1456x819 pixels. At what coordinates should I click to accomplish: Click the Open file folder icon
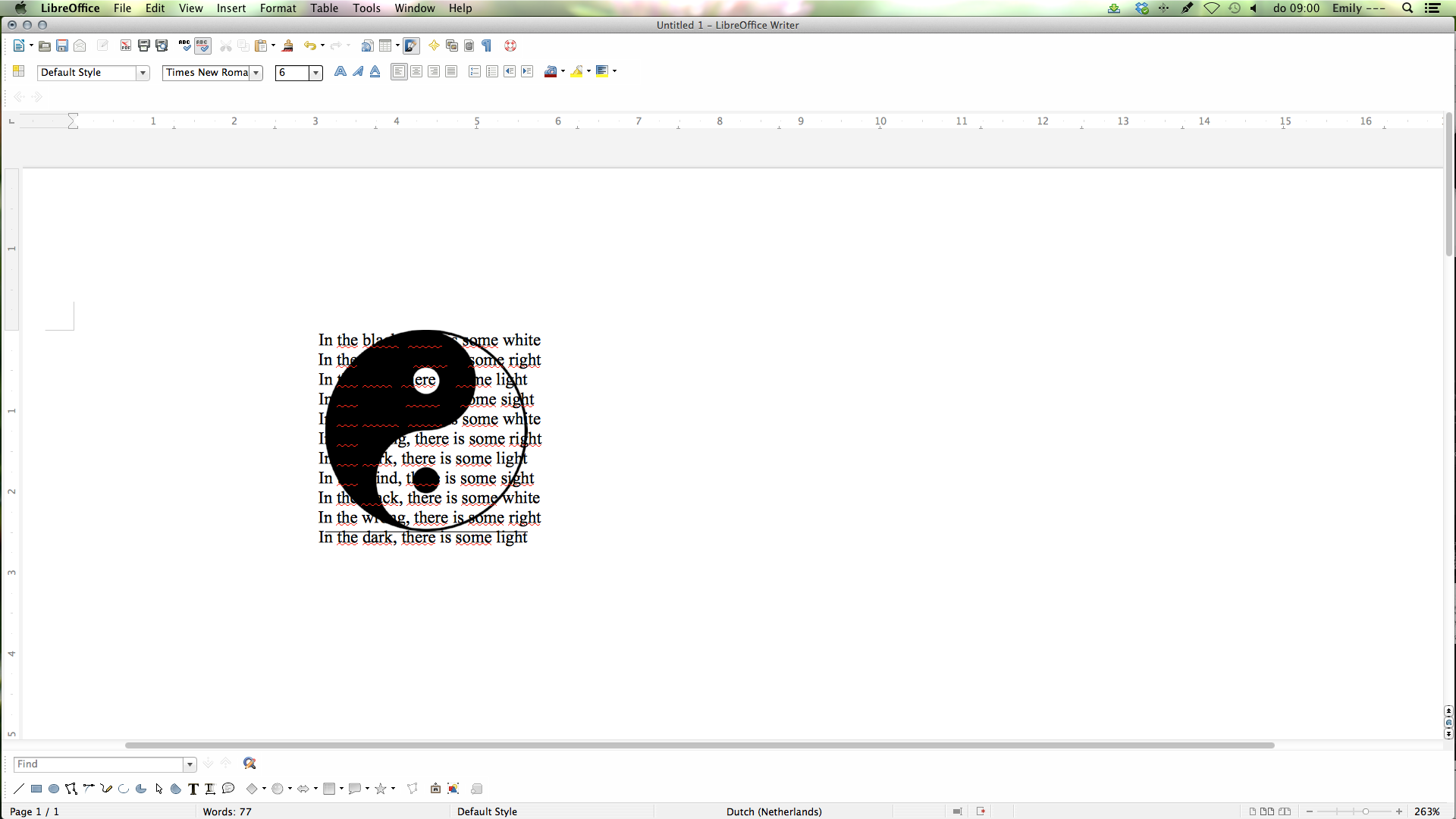point(45,45)
